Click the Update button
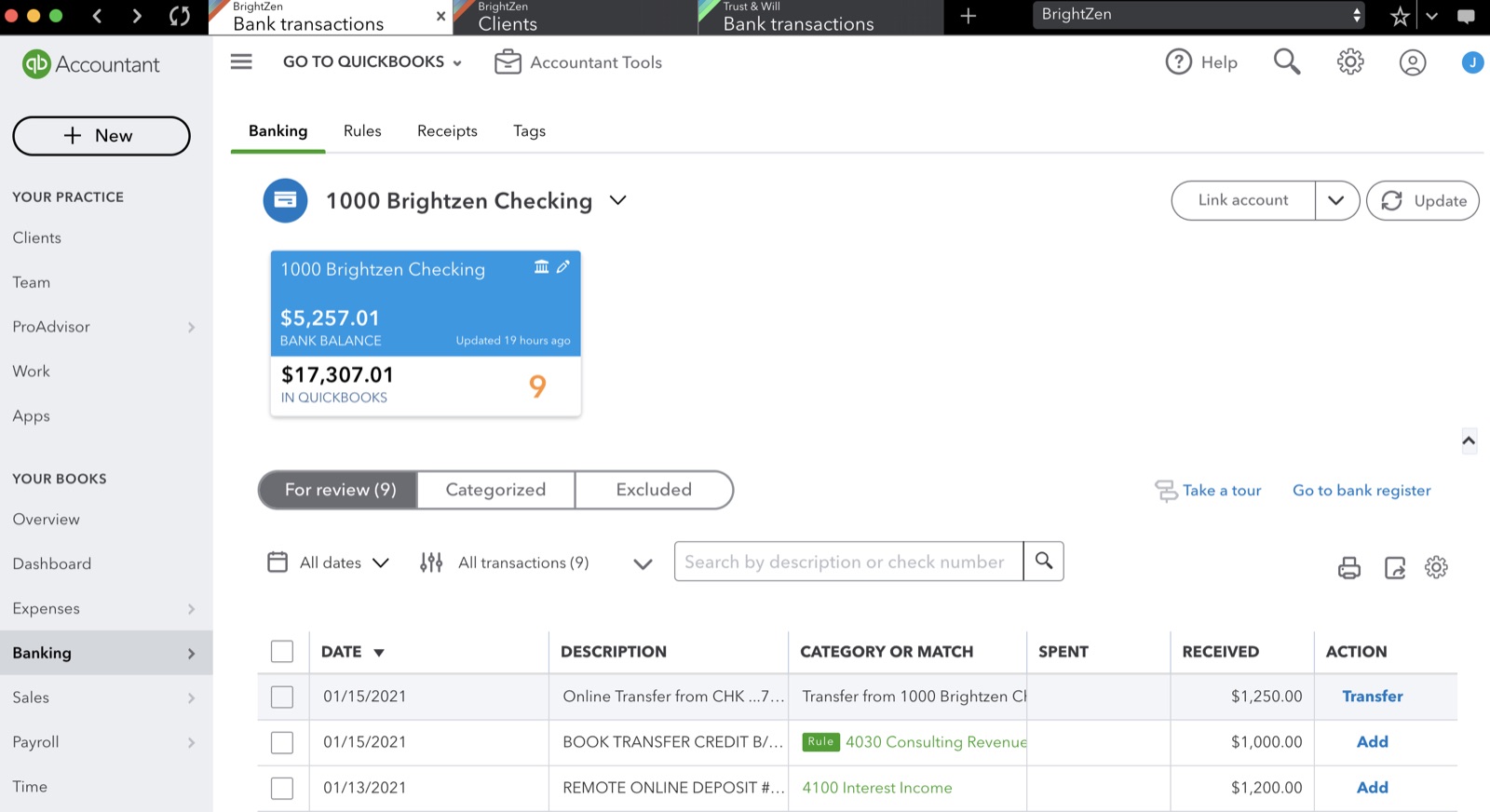 click(1423, 200)
